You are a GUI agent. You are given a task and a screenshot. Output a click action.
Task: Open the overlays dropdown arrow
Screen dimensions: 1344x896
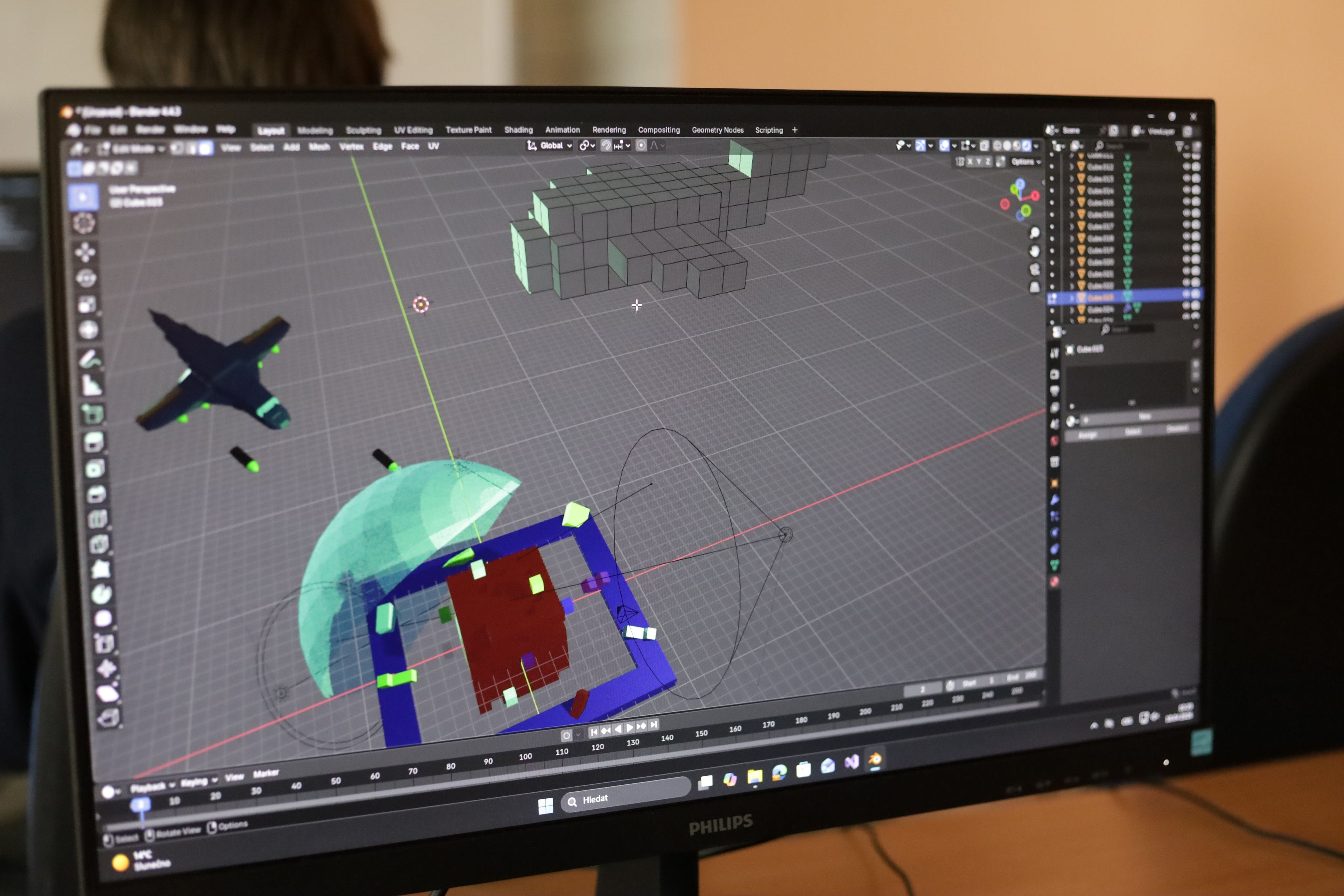[x=954, y=146]
